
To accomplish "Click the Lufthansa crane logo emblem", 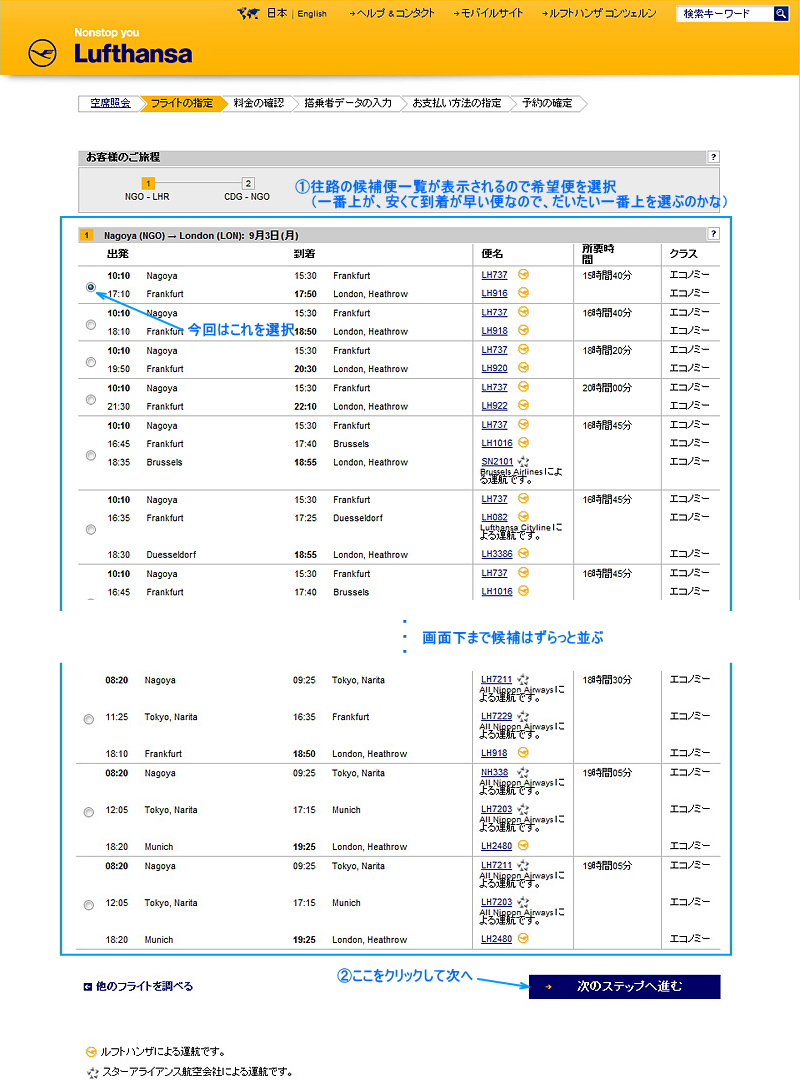I will tap(42, 53).
